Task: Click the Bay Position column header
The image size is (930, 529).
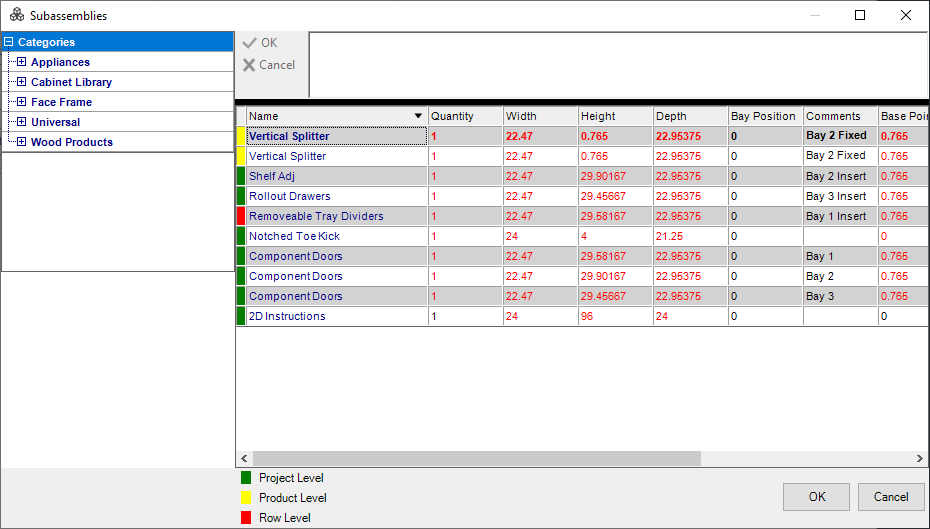Action: click(x=766, y=116)
